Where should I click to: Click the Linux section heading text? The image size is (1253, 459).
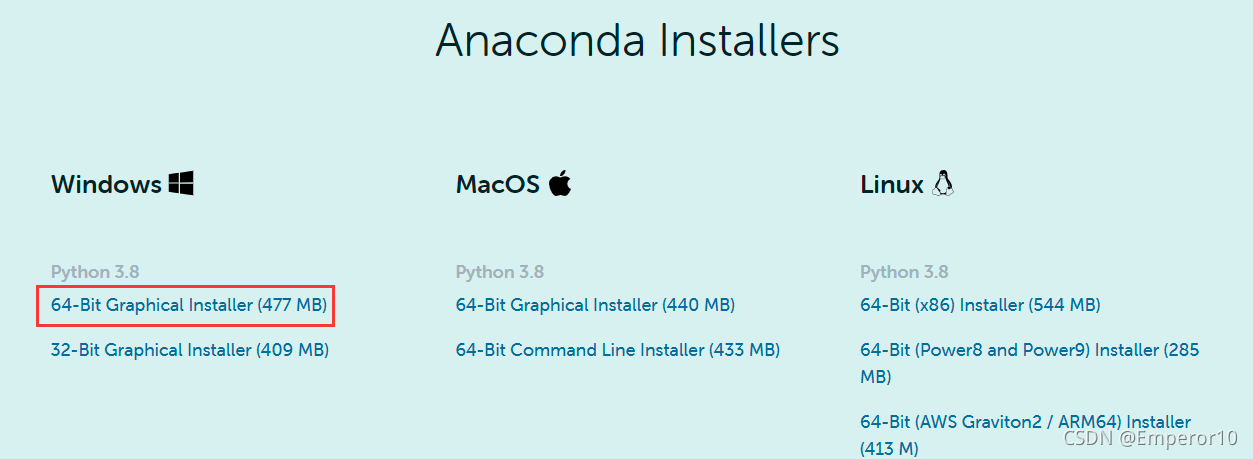(892, 185)
